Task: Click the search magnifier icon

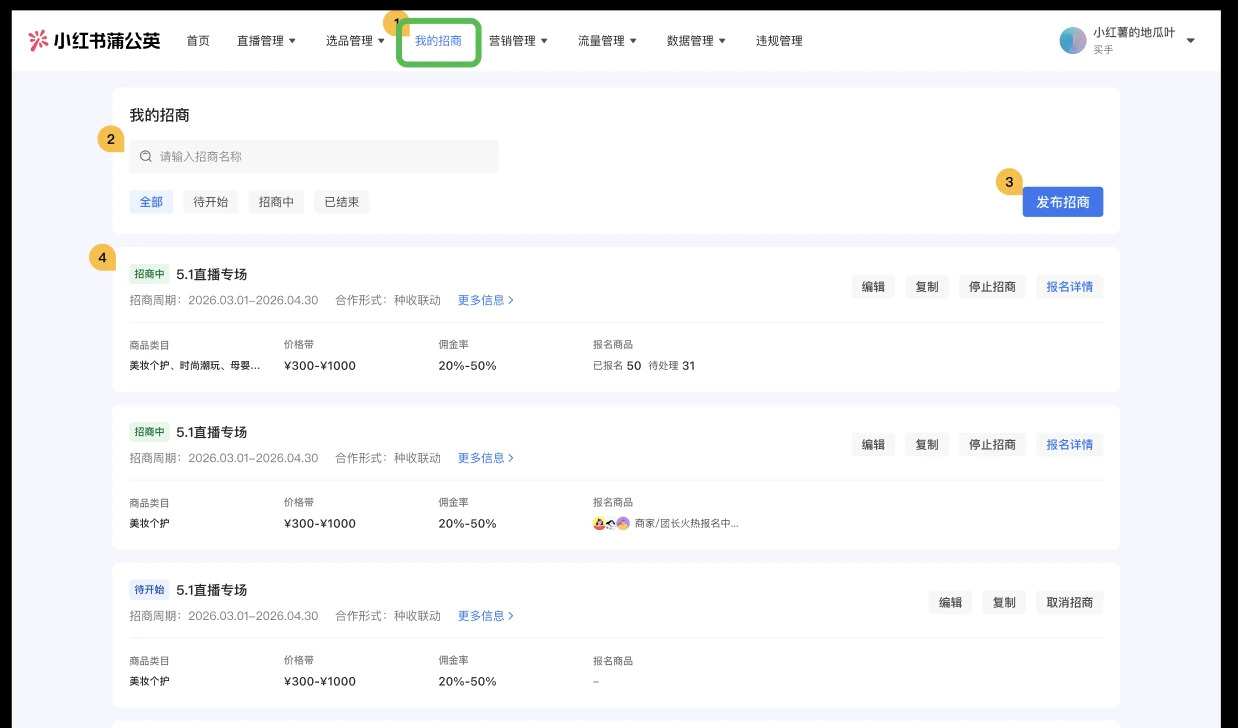Action: pos(146,156)
